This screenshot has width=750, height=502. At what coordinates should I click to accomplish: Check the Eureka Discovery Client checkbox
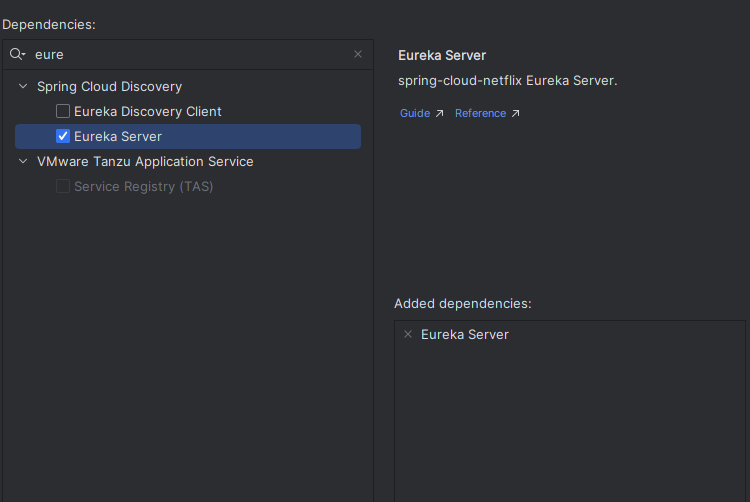pos(63,111)
